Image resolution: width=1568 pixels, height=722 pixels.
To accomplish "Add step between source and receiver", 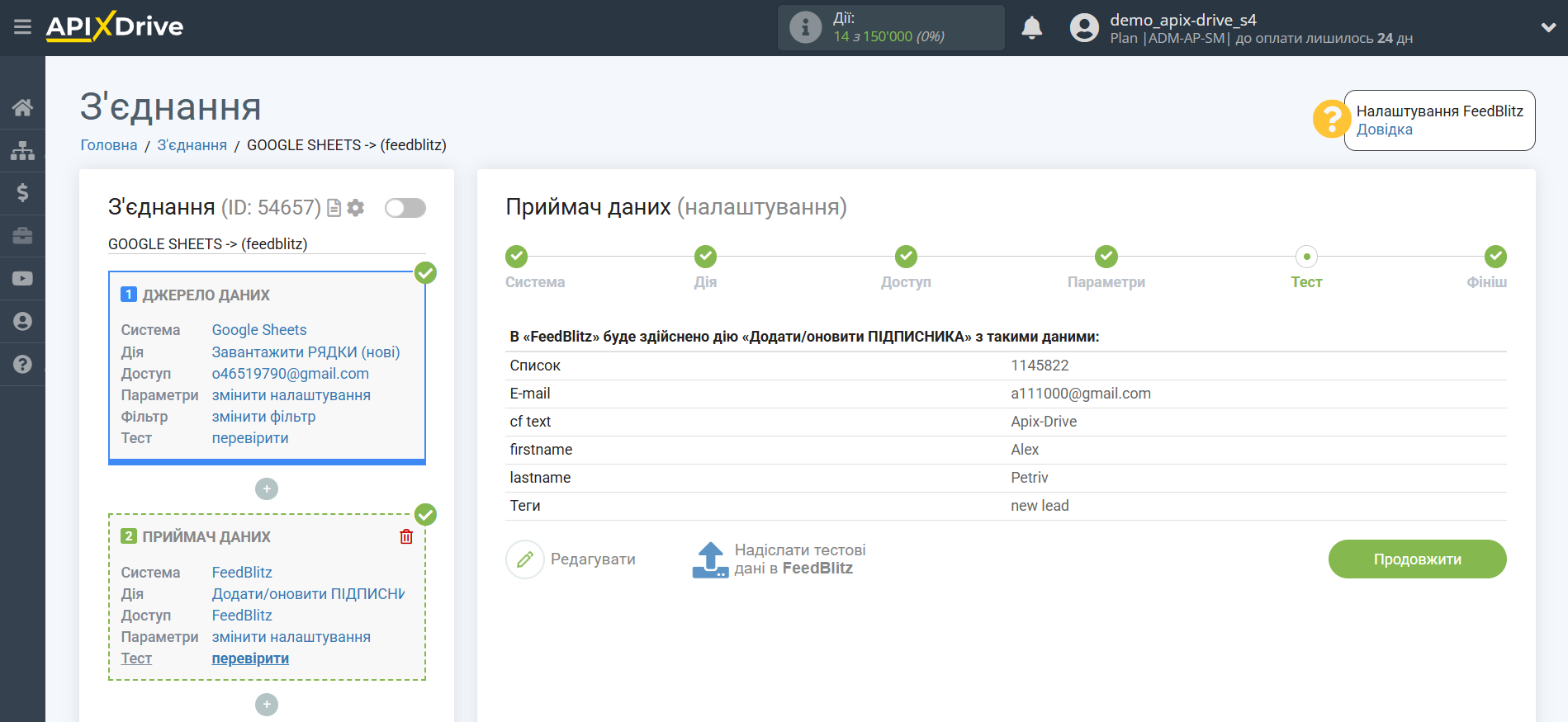I will (x=267, y=489).
